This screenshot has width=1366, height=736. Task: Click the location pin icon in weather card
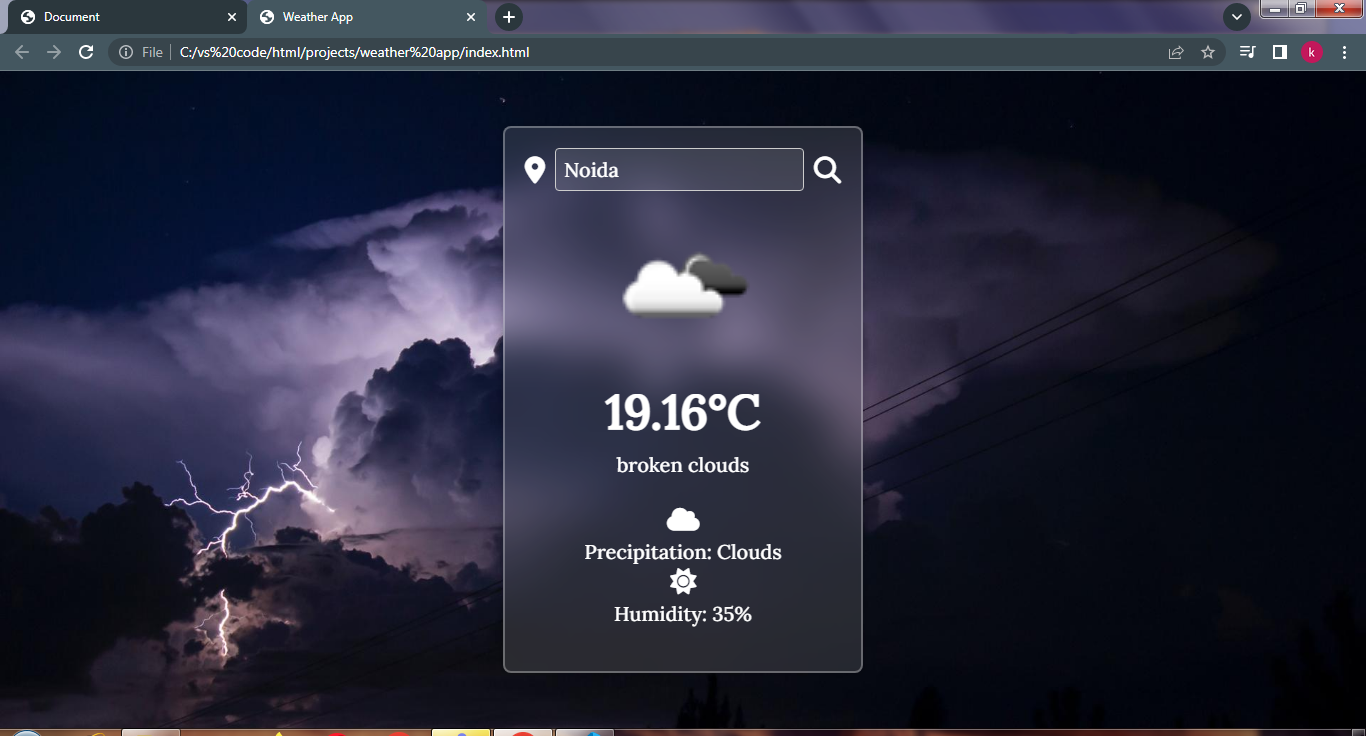click(x=534, y=170)
